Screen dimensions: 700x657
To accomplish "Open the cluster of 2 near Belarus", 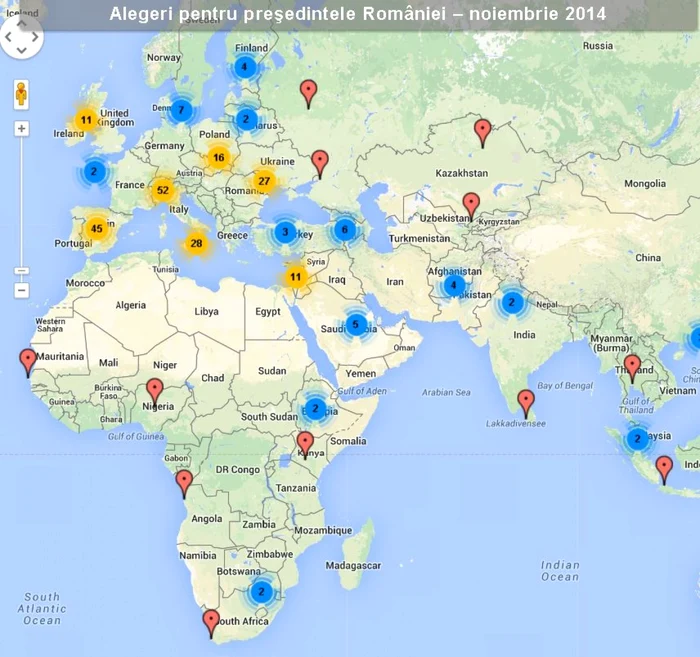I will click(x=246, y=119).
